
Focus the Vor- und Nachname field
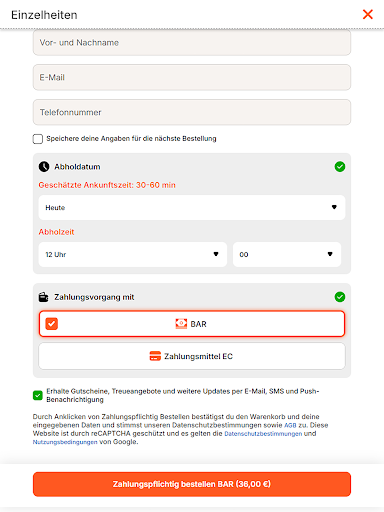(192, 43)
